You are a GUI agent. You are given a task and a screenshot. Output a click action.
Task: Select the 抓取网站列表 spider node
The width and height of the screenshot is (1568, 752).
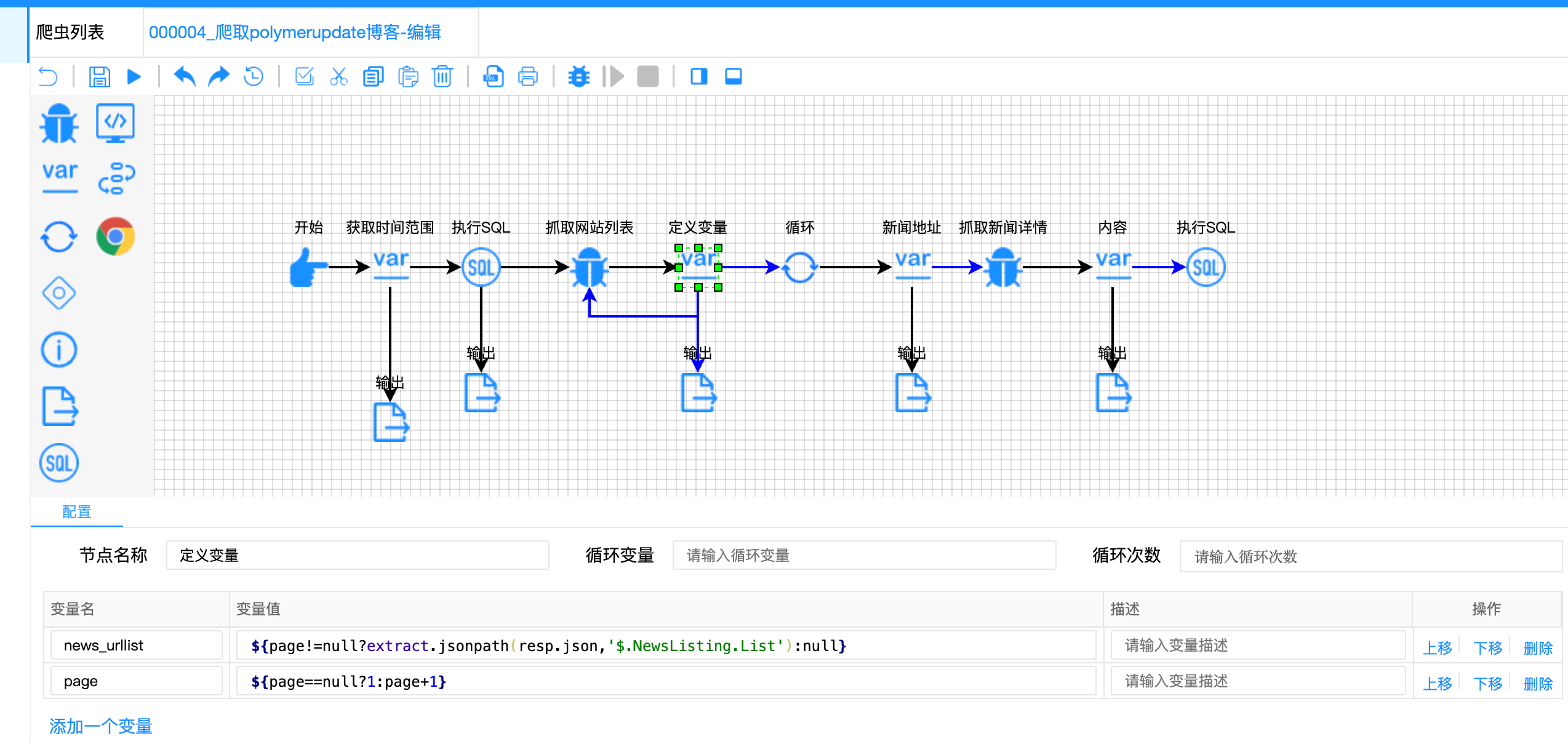click(589, 268)
